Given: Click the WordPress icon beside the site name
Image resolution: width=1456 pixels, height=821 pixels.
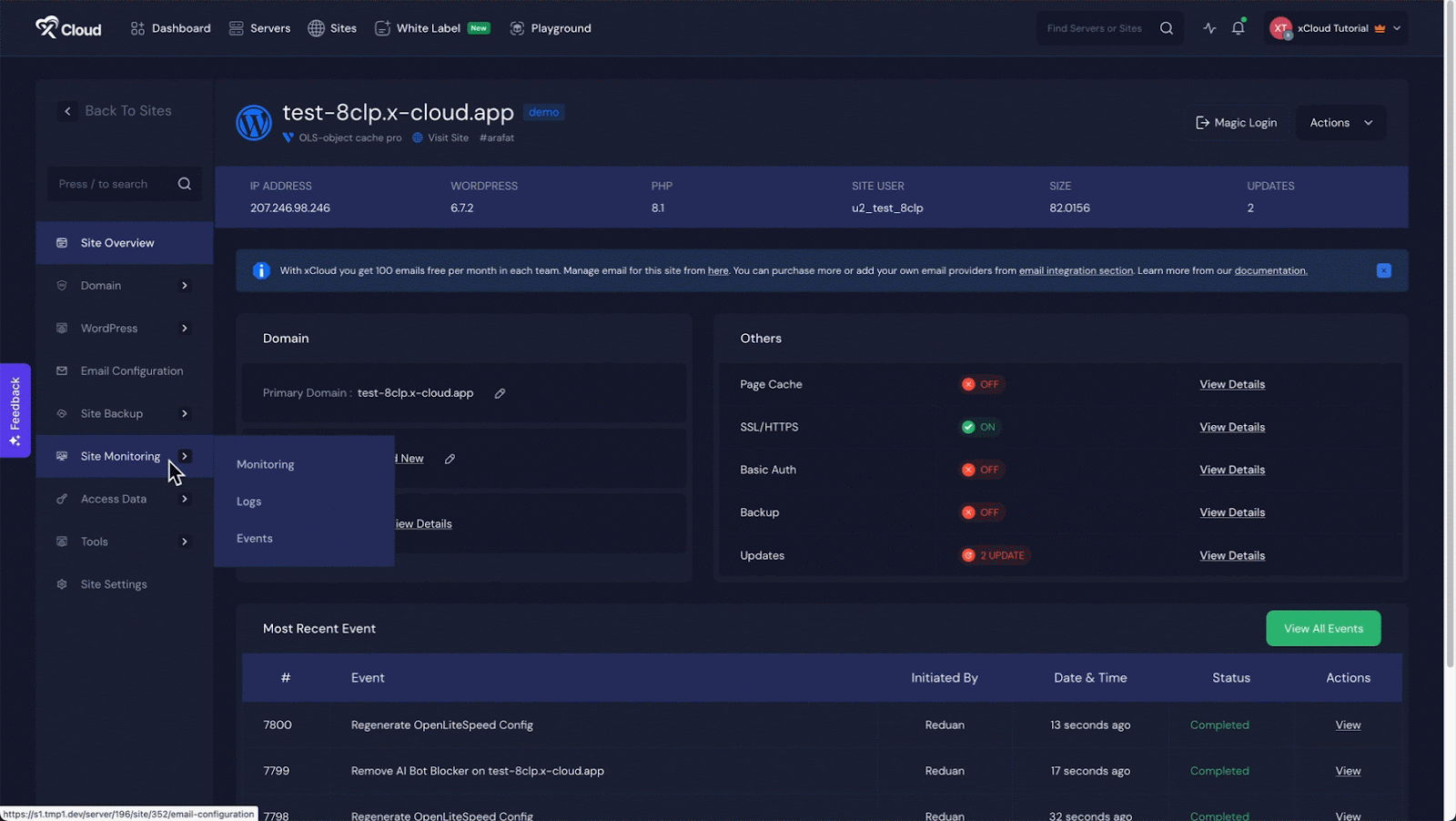Looking at the screenshot, I should click(x=254, y=123).
